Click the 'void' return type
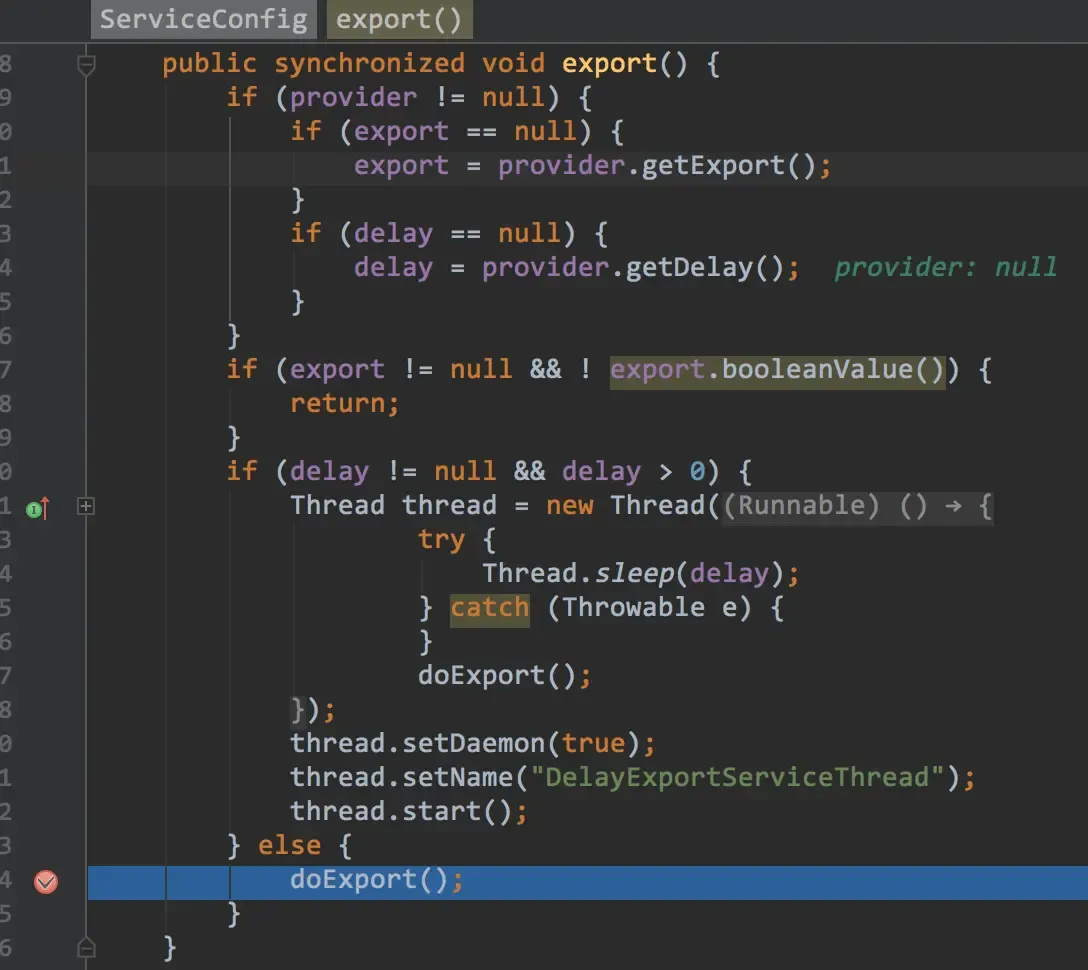This screenshot has height=970, width=1088. coord(513,64)
